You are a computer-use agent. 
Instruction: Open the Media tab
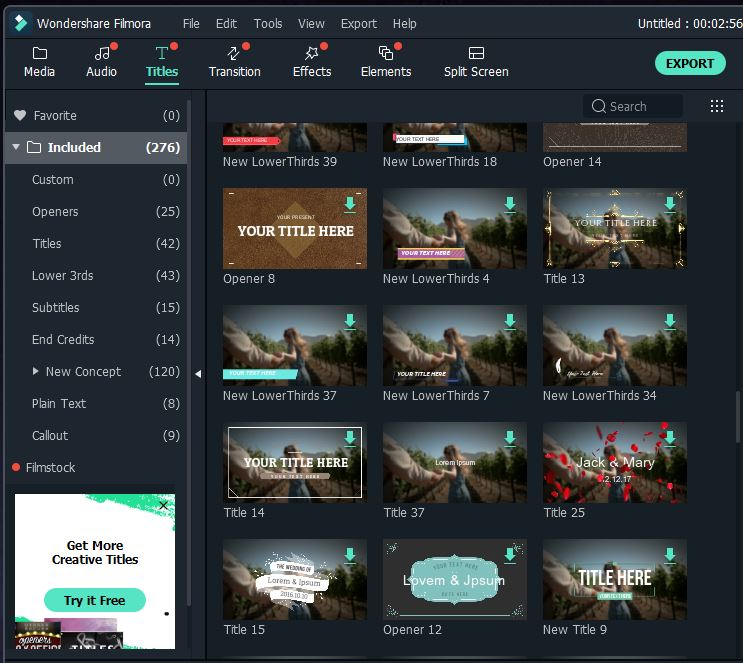click(39, 61)
